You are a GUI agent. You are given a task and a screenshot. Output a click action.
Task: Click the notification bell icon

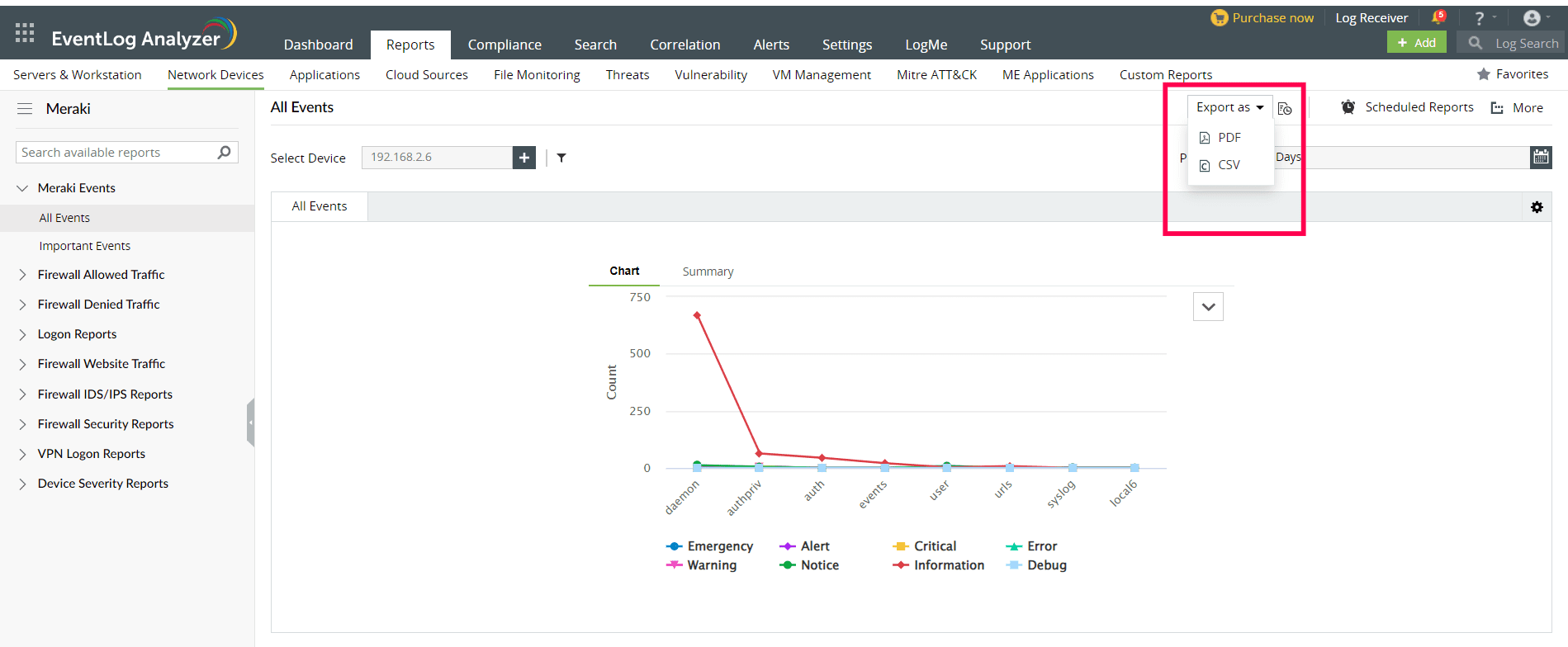coord(1438,17)
